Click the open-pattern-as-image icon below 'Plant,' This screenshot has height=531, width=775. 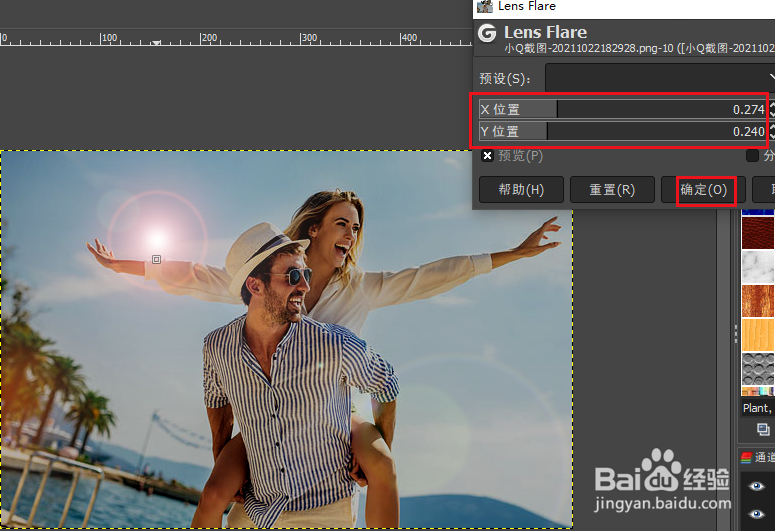(763, 430)
